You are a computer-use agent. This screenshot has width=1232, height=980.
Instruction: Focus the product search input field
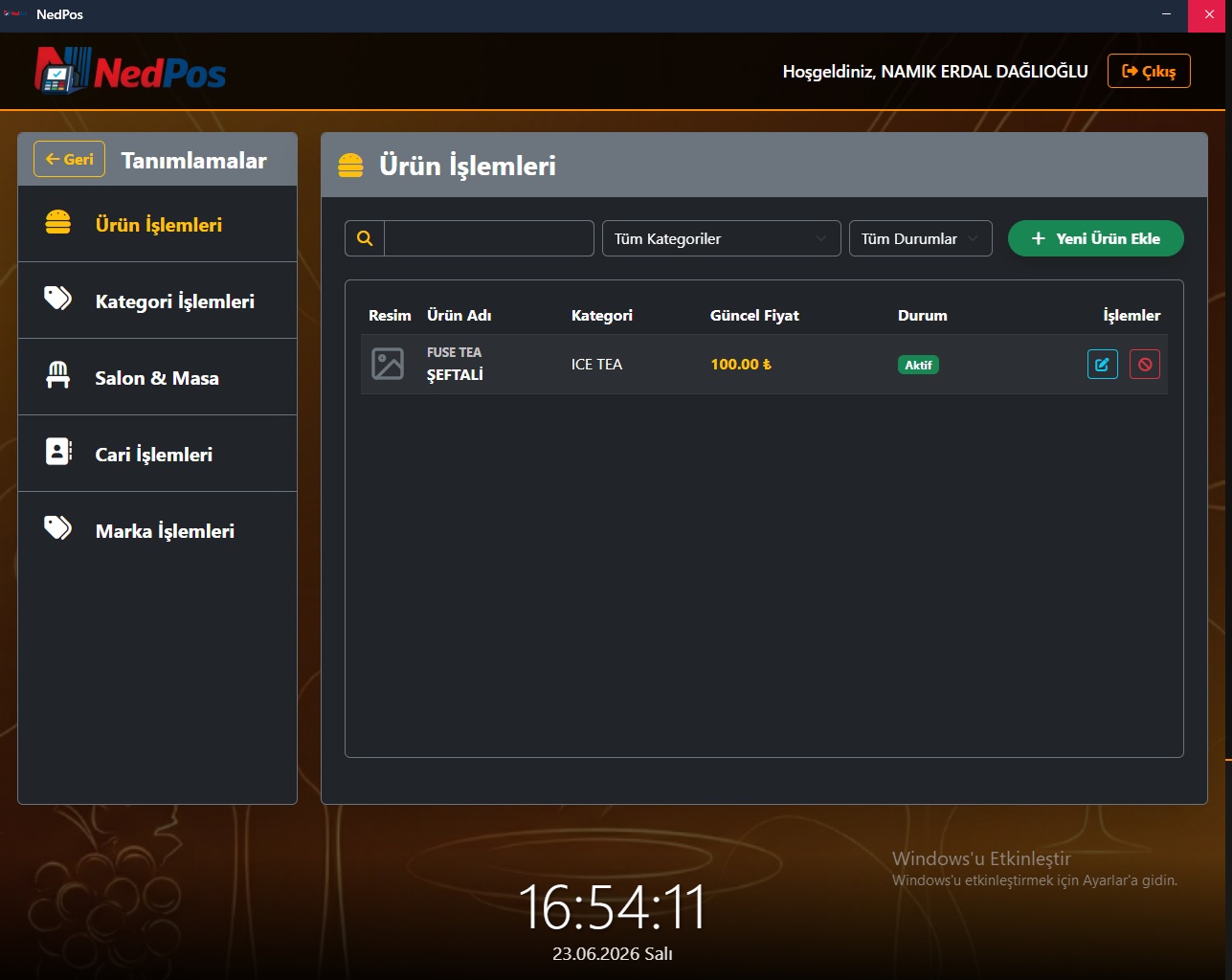coord(489,238)
